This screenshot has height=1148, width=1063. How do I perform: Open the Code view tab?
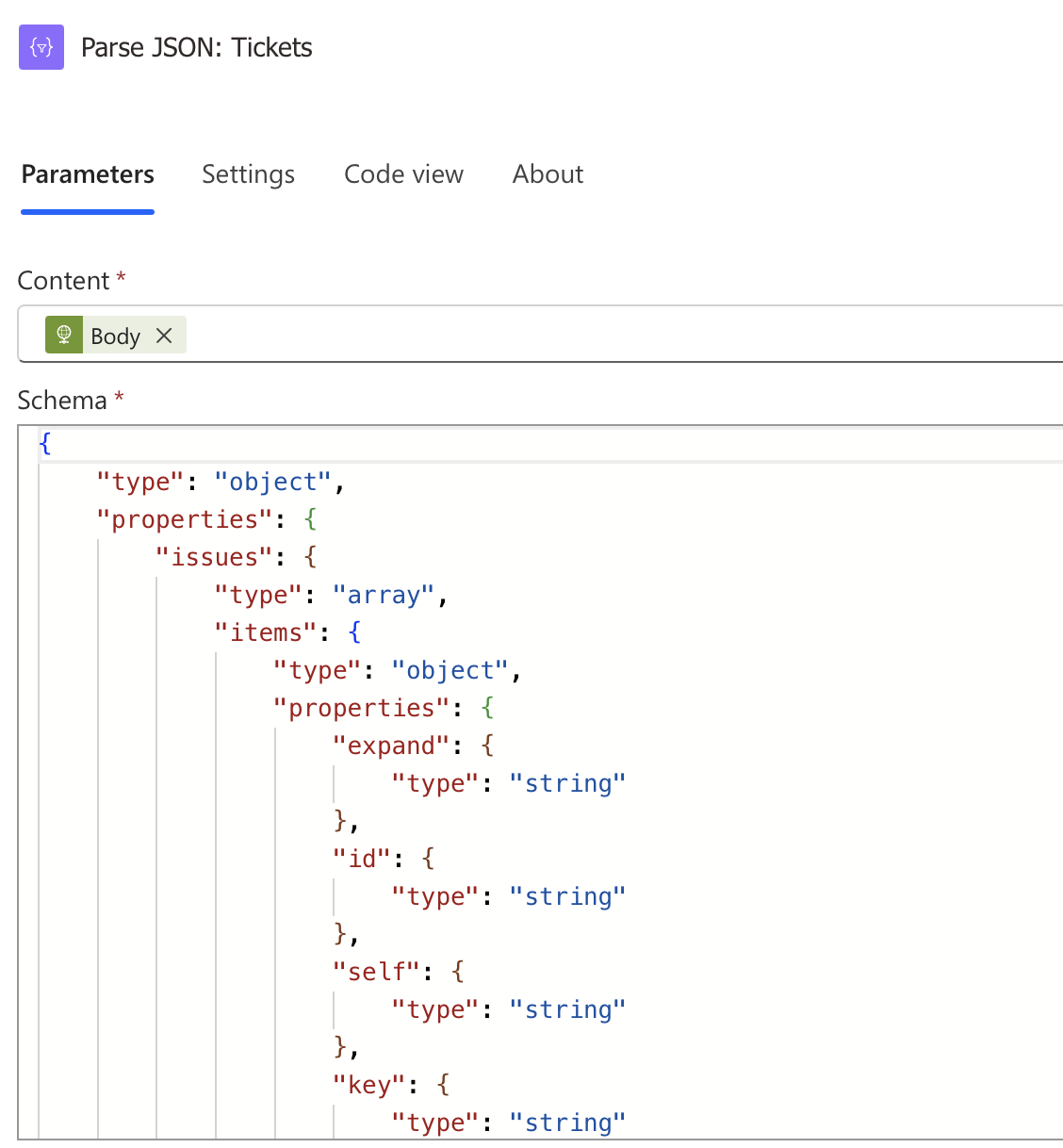click(x=404, y=174)
